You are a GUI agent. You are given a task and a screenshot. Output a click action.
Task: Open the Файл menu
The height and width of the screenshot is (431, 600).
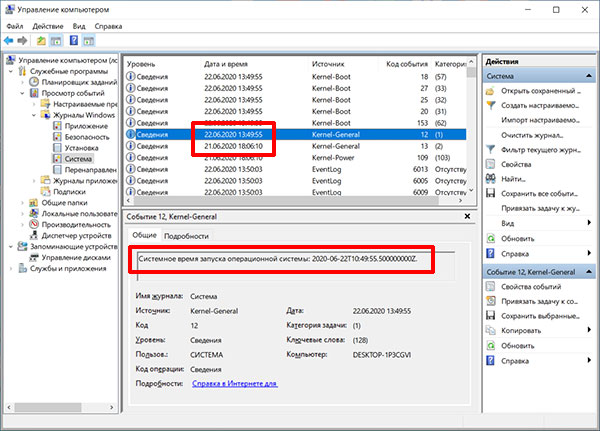click(x=15, y=26)
